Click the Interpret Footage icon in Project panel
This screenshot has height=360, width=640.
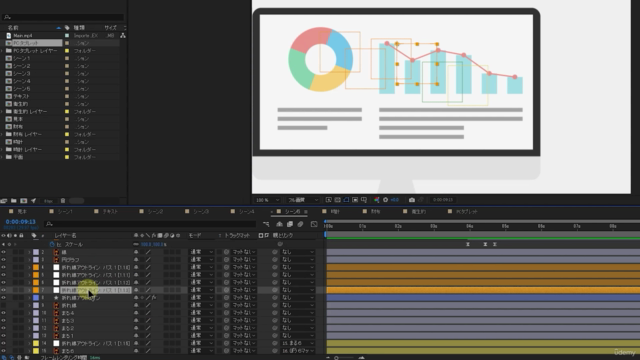coord(4,201)
